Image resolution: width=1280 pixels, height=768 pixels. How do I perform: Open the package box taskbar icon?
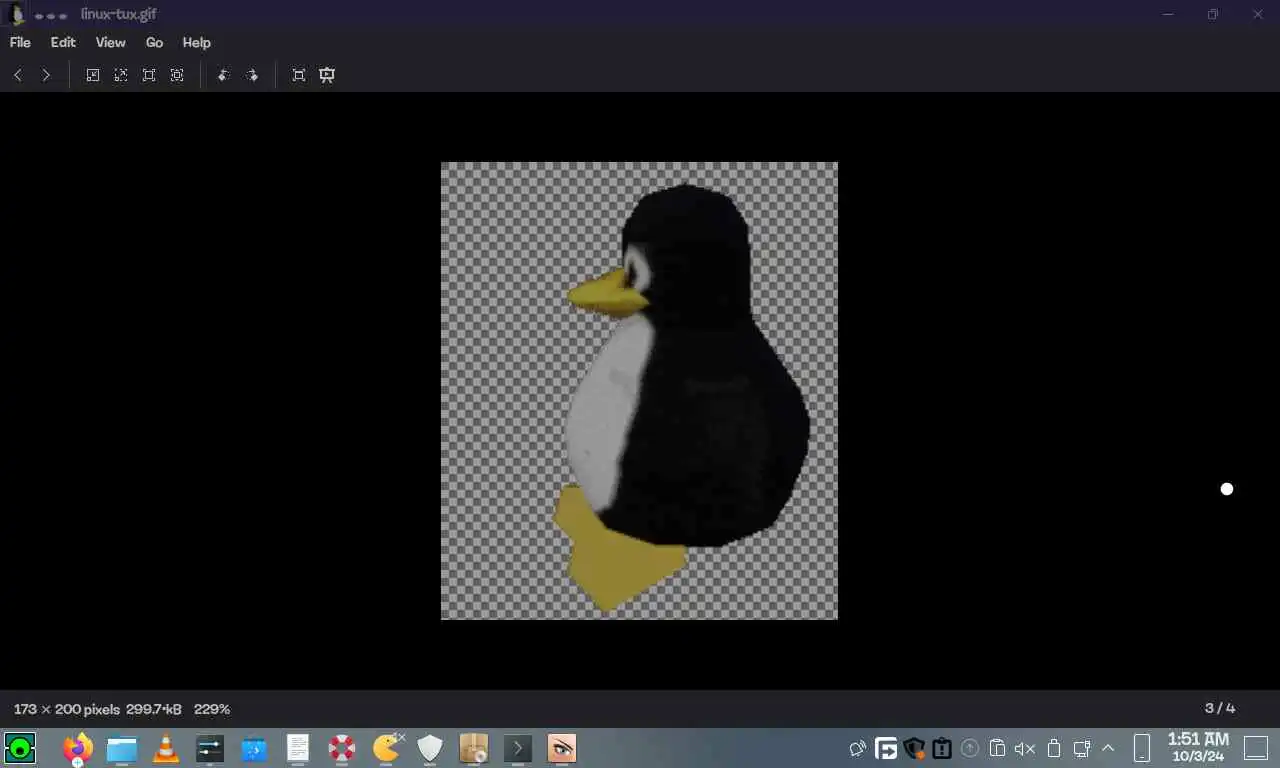[x=474, y=748]
